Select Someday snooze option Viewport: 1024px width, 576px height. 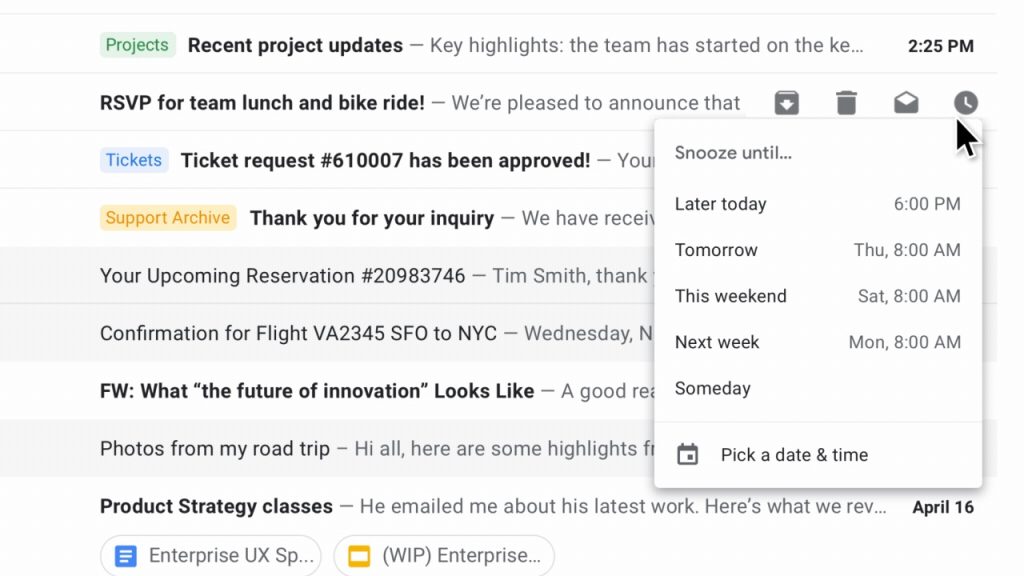(818, 389)
